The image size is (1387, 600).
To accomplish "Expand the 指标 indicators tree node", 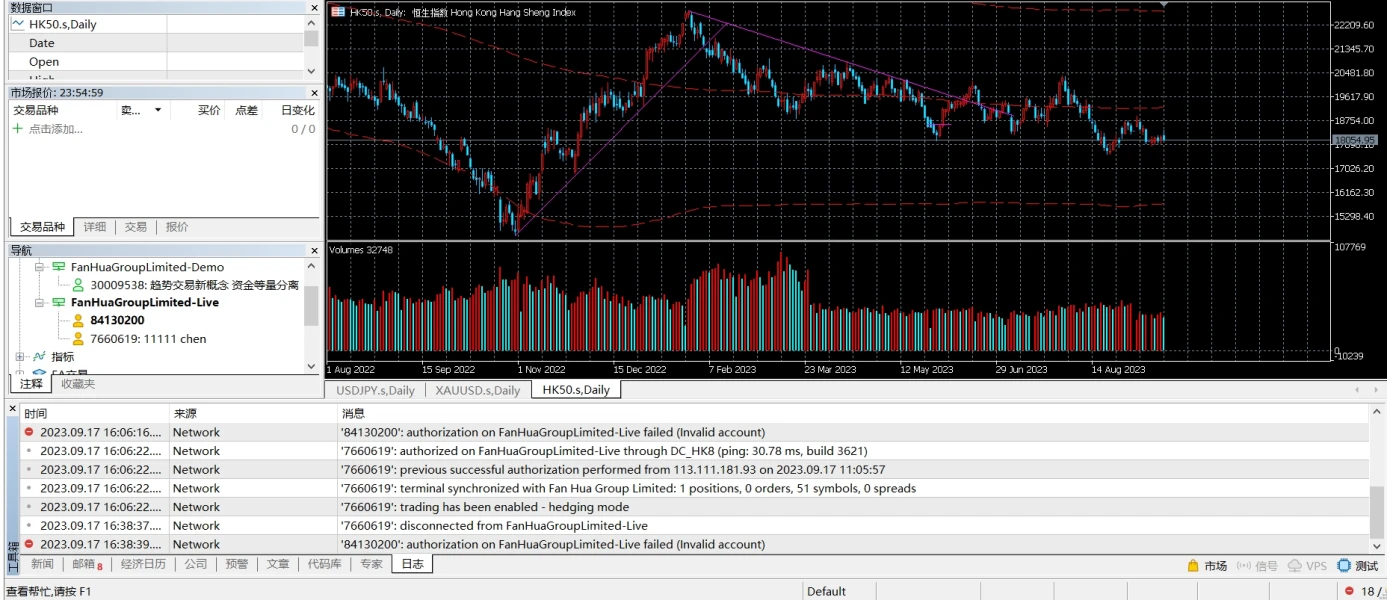I will click(20, 357).
